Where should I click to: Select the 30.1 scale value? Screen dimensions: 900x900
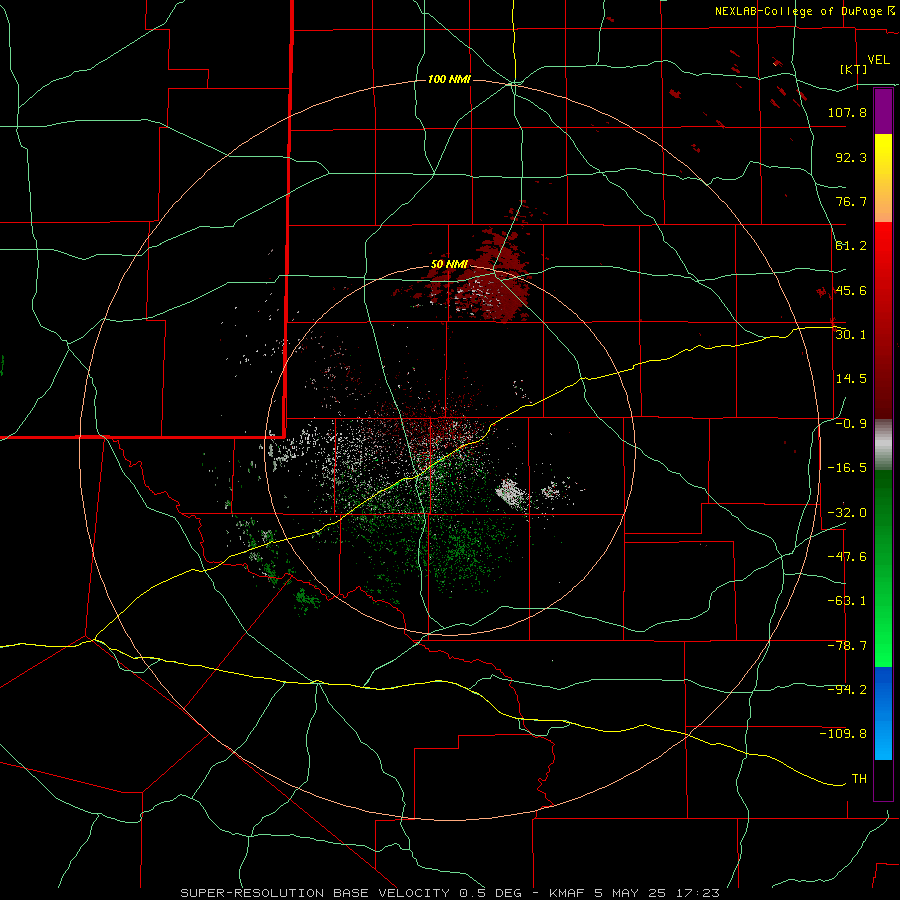[851, 335]
